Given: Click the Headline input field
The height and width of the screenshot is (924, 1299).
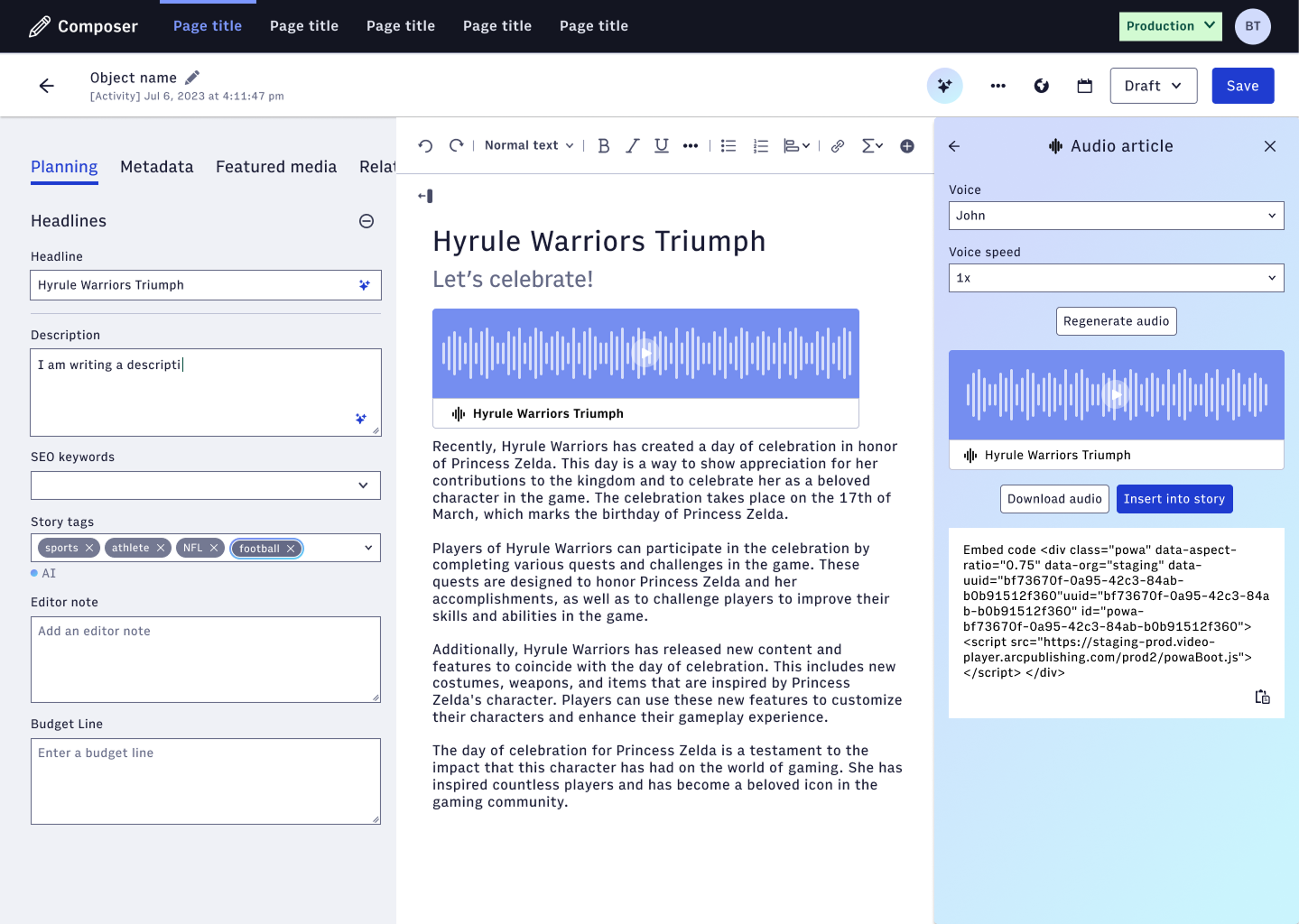Looking at the screenshot, I should (206, 285).
